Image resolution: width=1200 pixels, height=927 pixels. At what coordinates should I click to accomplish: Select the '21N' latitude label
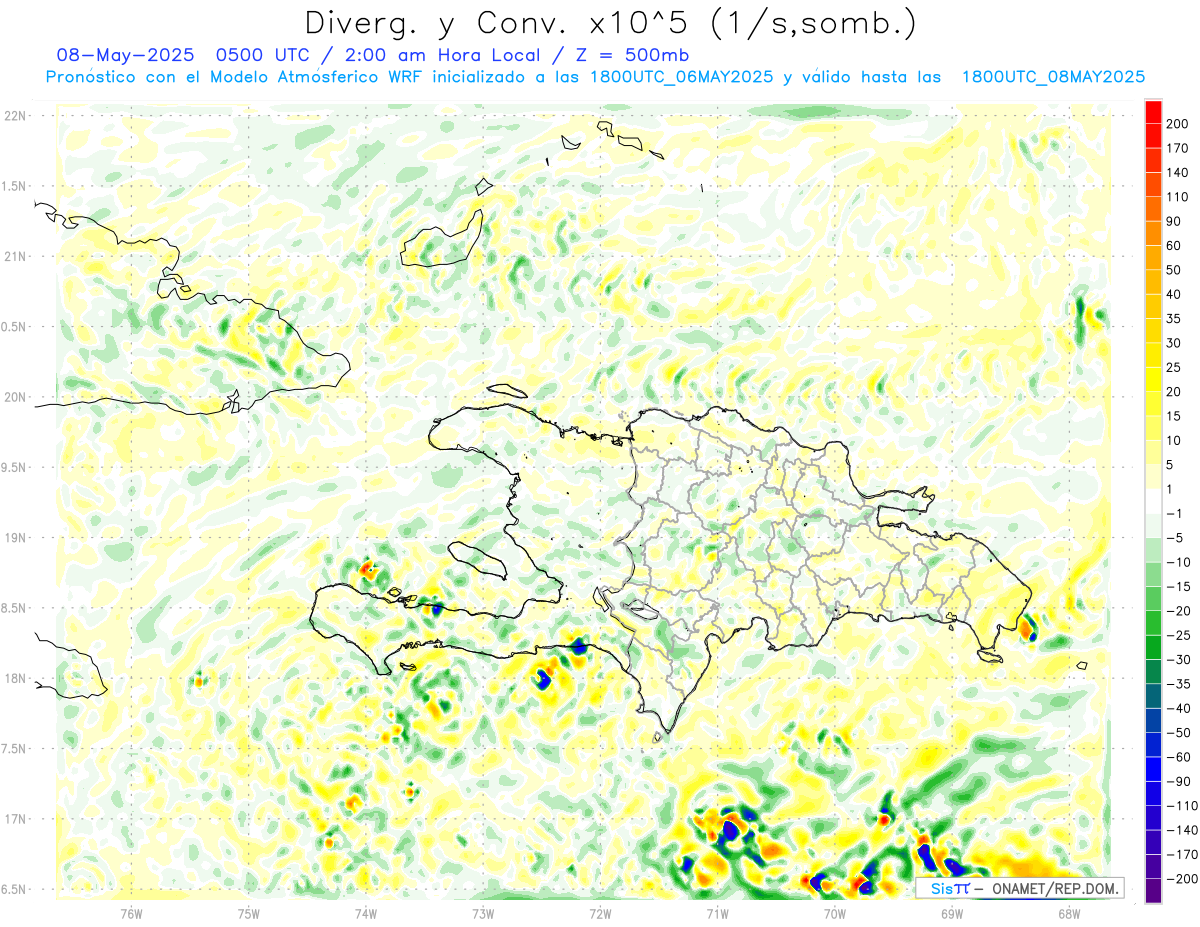click(14, 257)
